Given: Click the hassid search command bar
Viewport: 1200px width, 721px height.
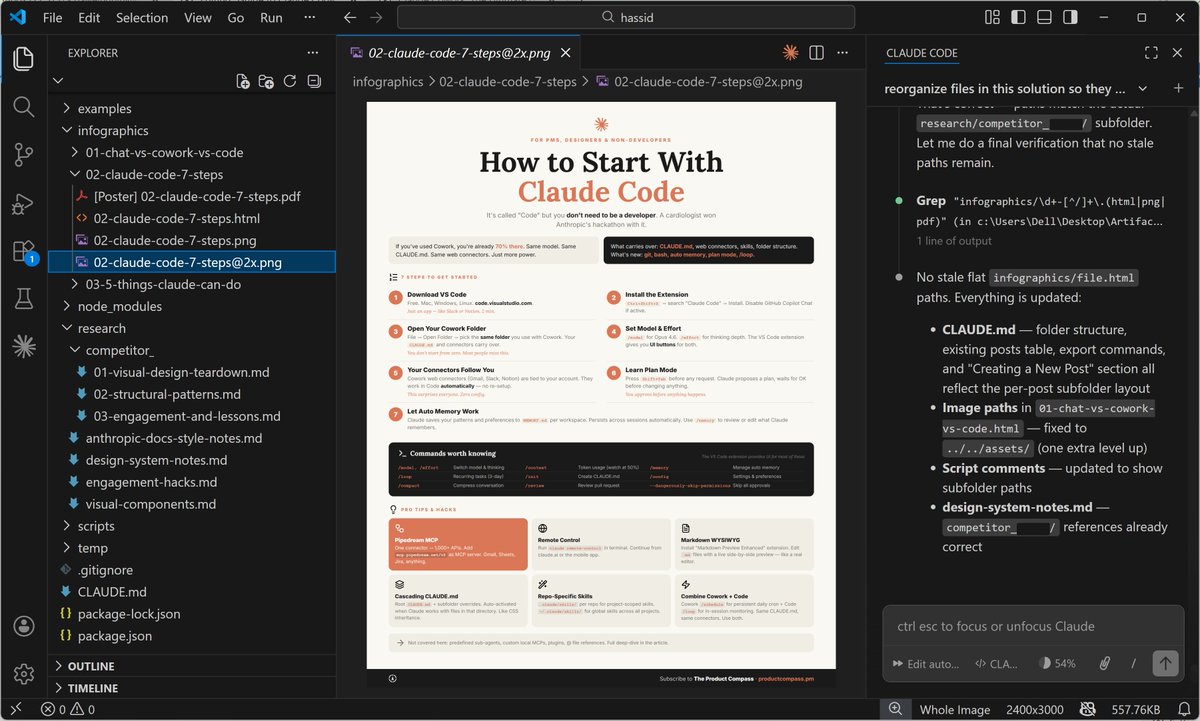Looking at the screenshot, I should [x=626, y=17].
